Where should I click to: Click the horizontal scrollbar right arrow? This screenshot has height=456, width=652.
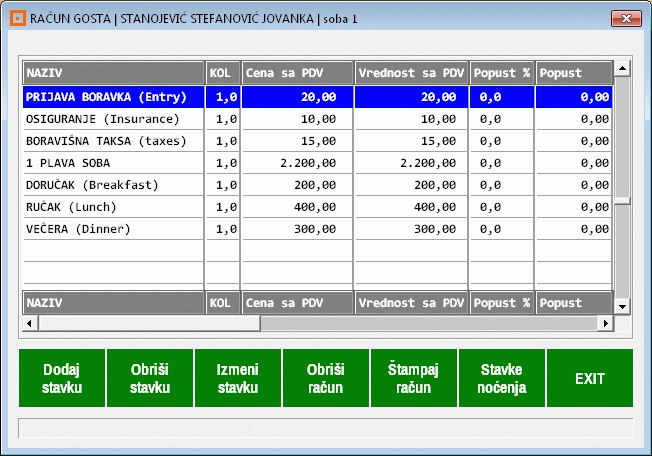605,323
